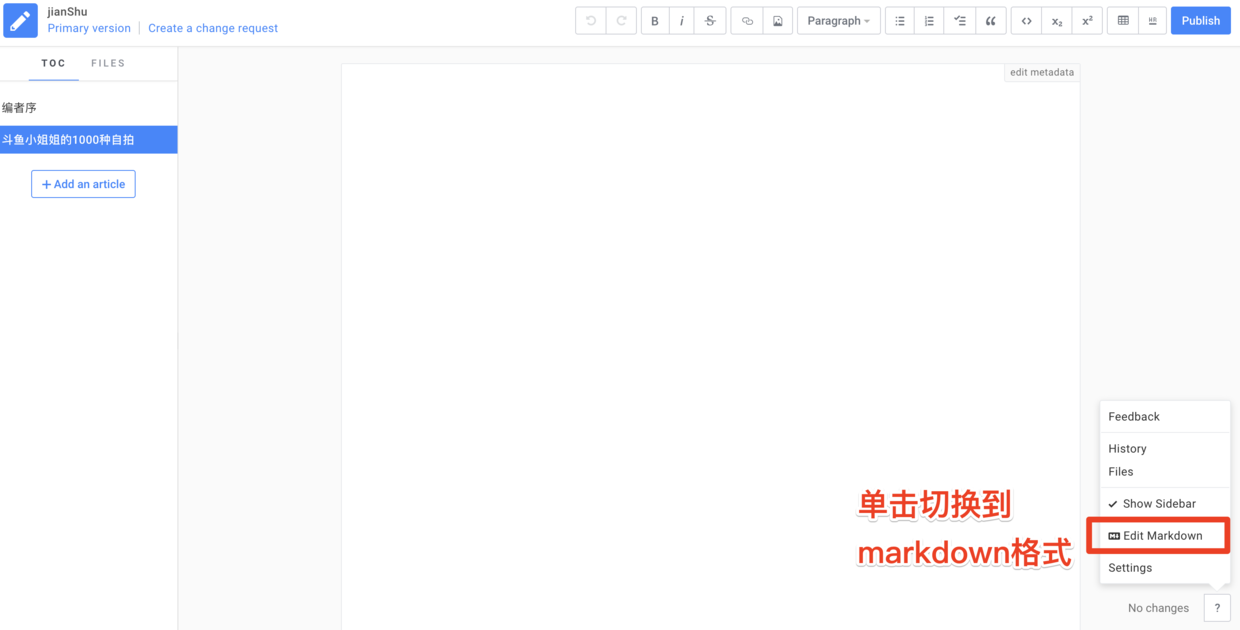The height and width of the screenshot is (630, 1240).
Task: Toggle the bulleted list
Action: (x=898, y=20)
